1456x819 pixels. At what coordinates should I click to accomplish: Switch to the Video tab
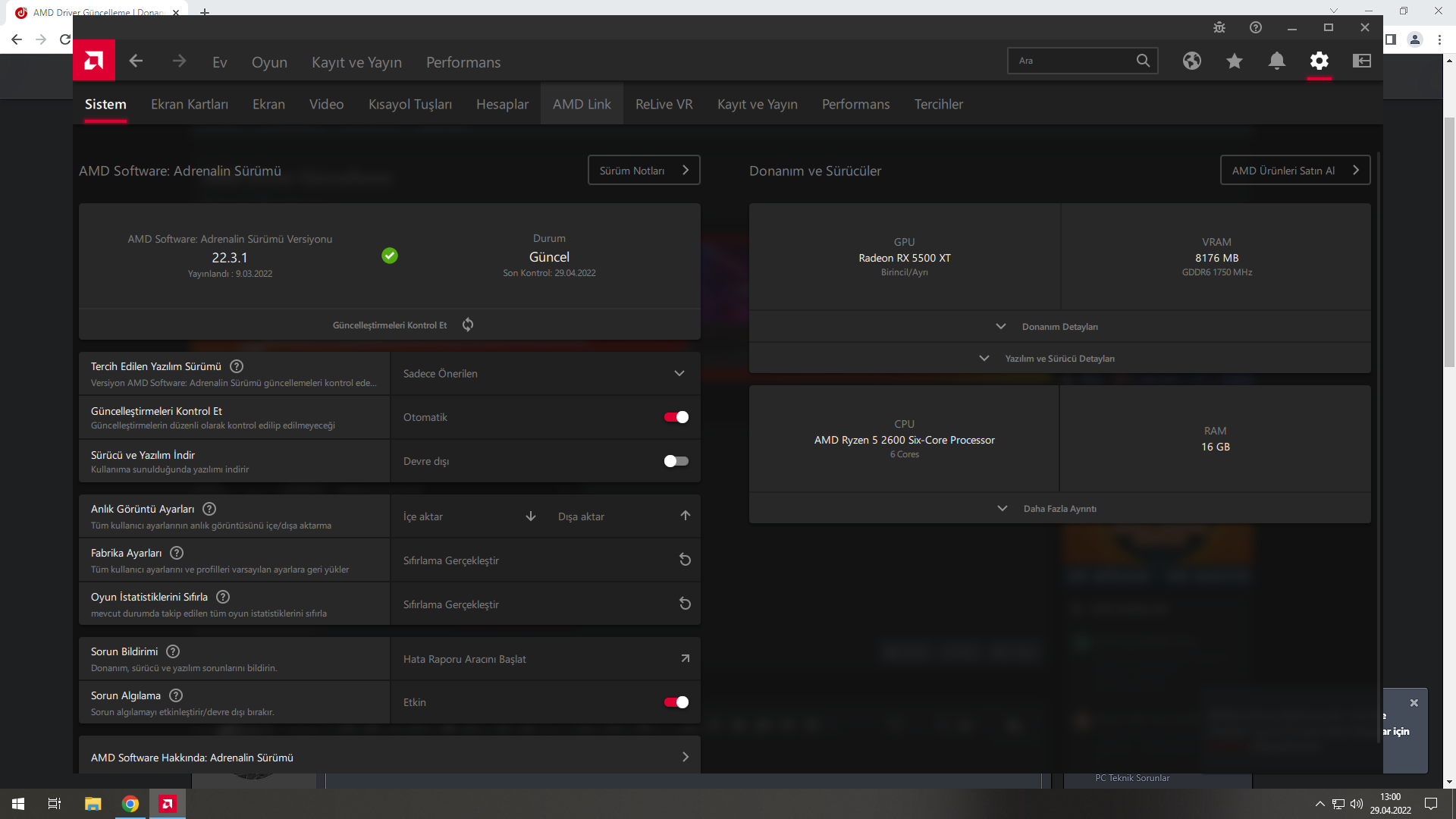pyautogui.click(x=327, y=104)
